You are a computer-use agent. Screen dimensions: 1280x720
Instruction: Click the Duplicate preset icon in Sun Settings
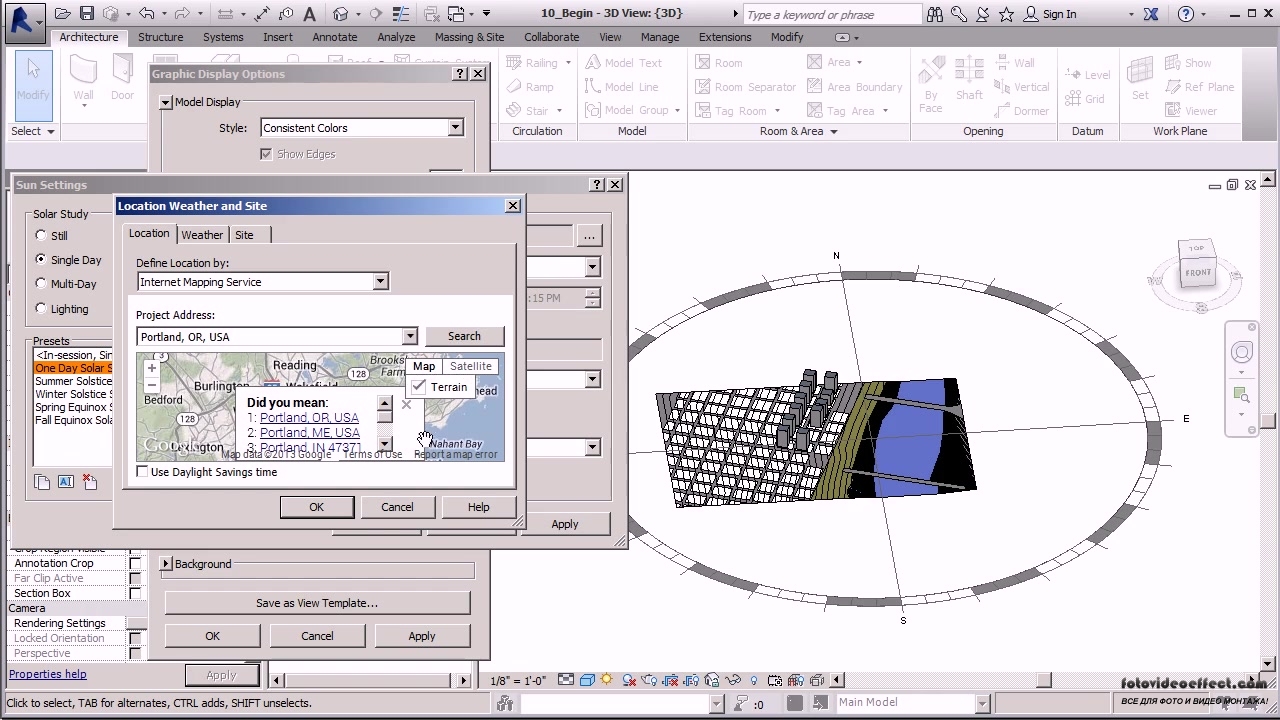pyautogui.click(x=42, y=482)
